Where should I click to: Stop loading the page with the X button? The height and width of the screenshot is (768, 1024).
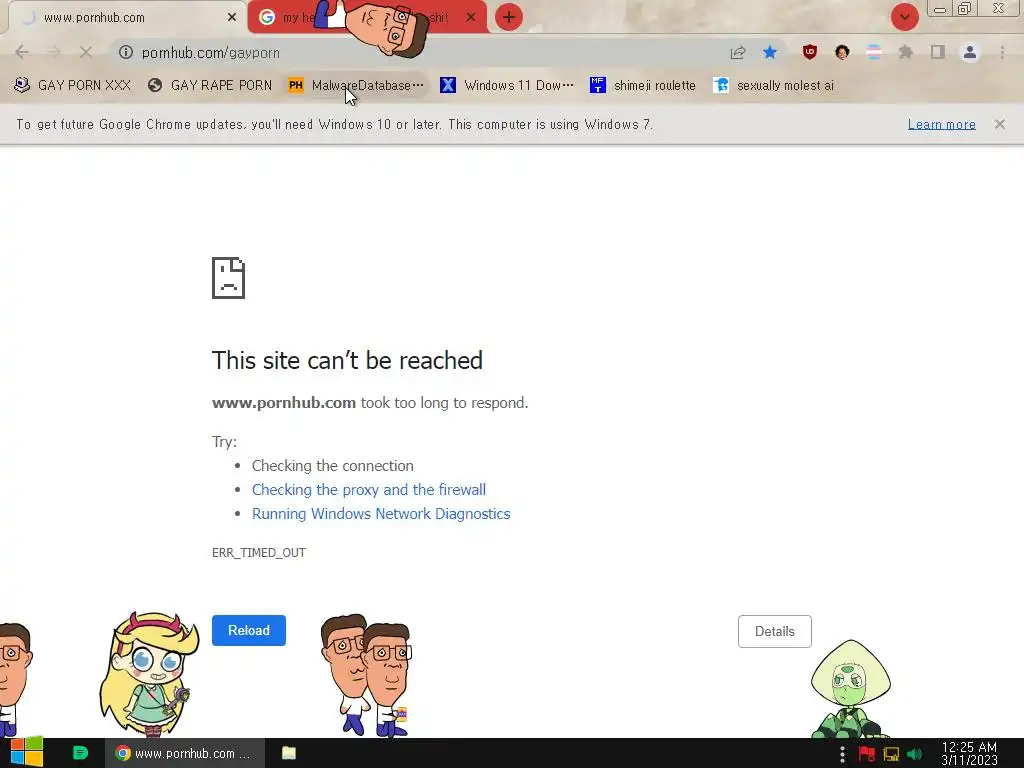[86, 52]
